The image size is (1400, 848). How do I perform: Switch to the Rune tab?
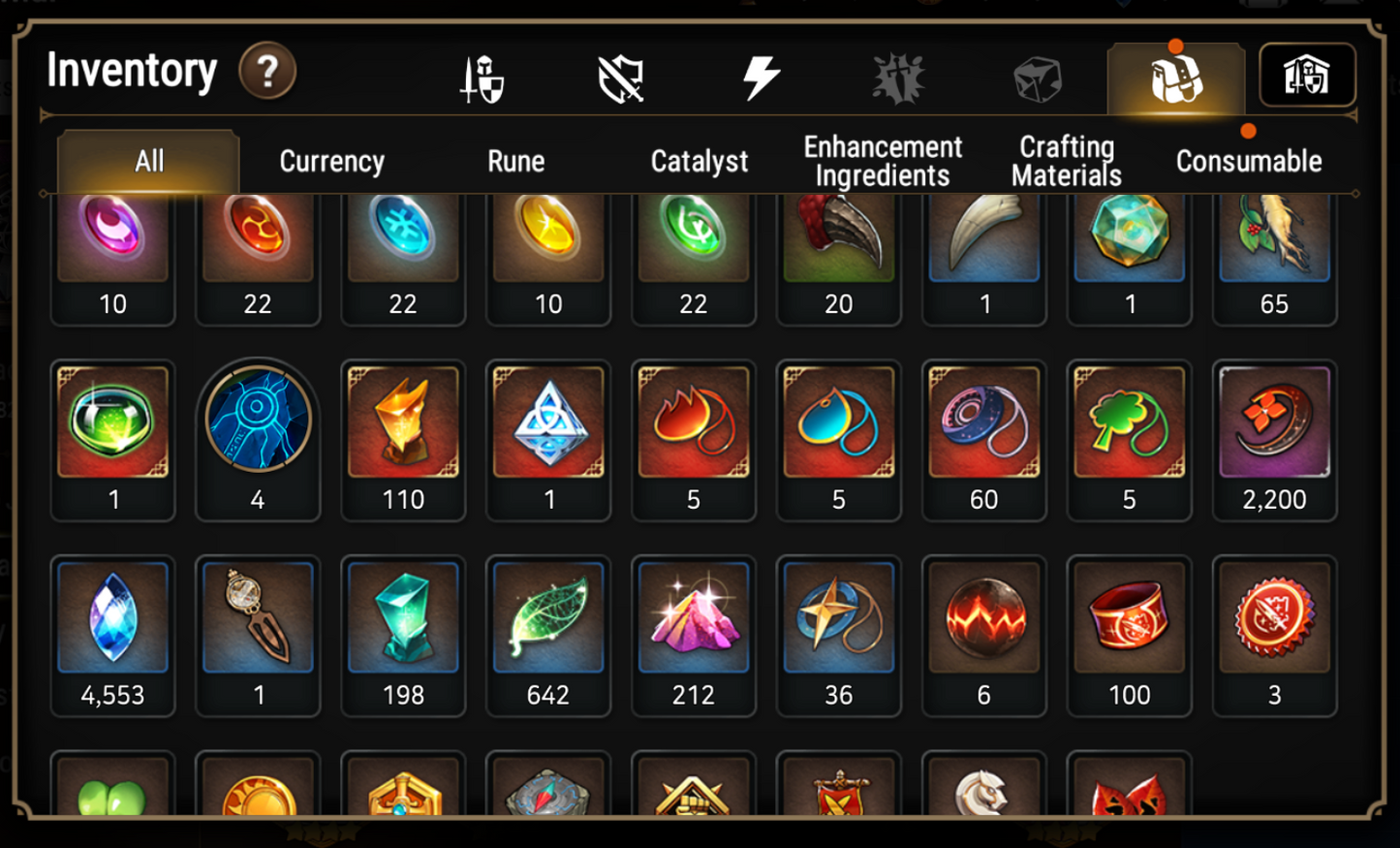[x=516, y=161]
